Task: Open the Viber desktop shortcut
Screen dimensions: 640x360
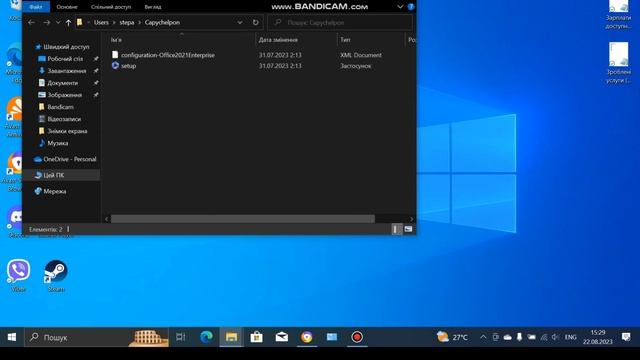Action: 18,275
